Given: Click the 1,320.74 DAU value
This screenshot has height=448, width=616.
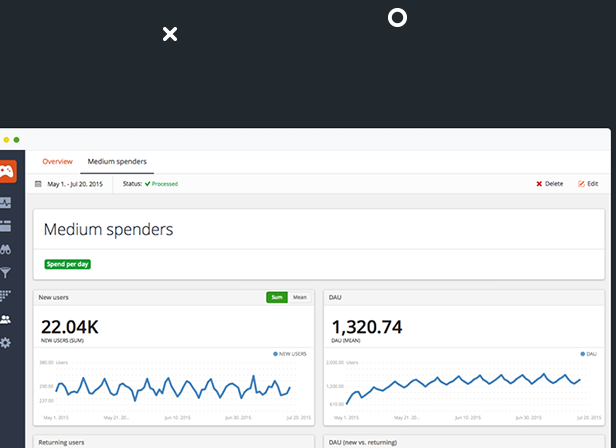Looking at the screenshot, I should coord(367,327).
